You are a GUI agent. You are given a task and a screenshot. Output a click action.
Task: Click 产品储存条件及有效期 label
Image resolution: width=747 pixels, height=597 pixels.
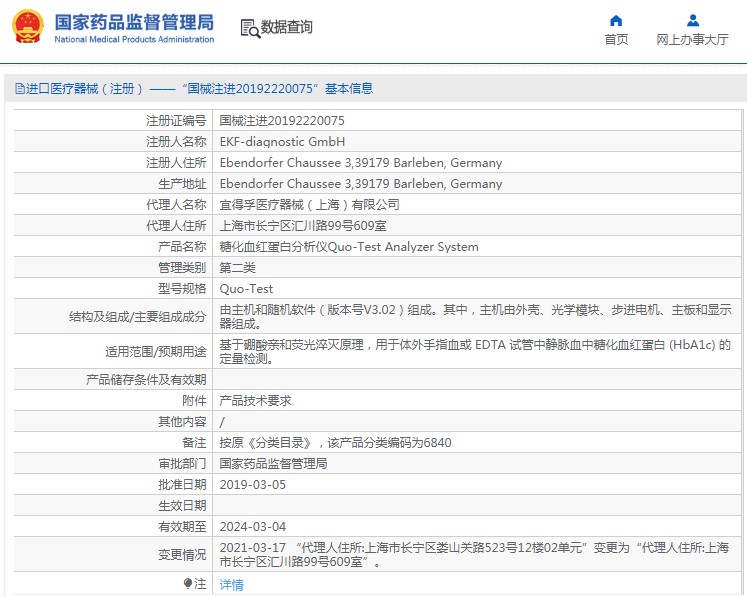[x=146, y=379]
